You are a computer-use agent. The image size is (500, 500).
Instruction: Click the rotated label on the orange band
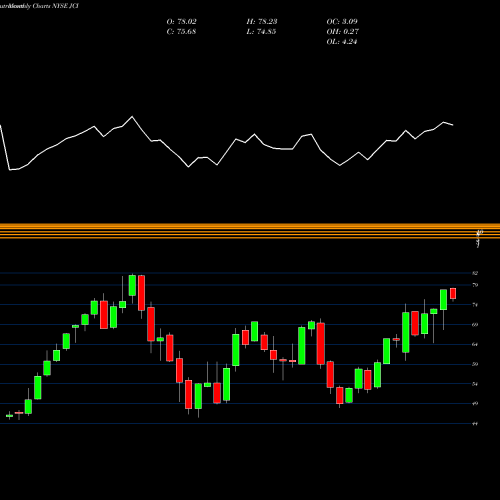pos(480,238)
